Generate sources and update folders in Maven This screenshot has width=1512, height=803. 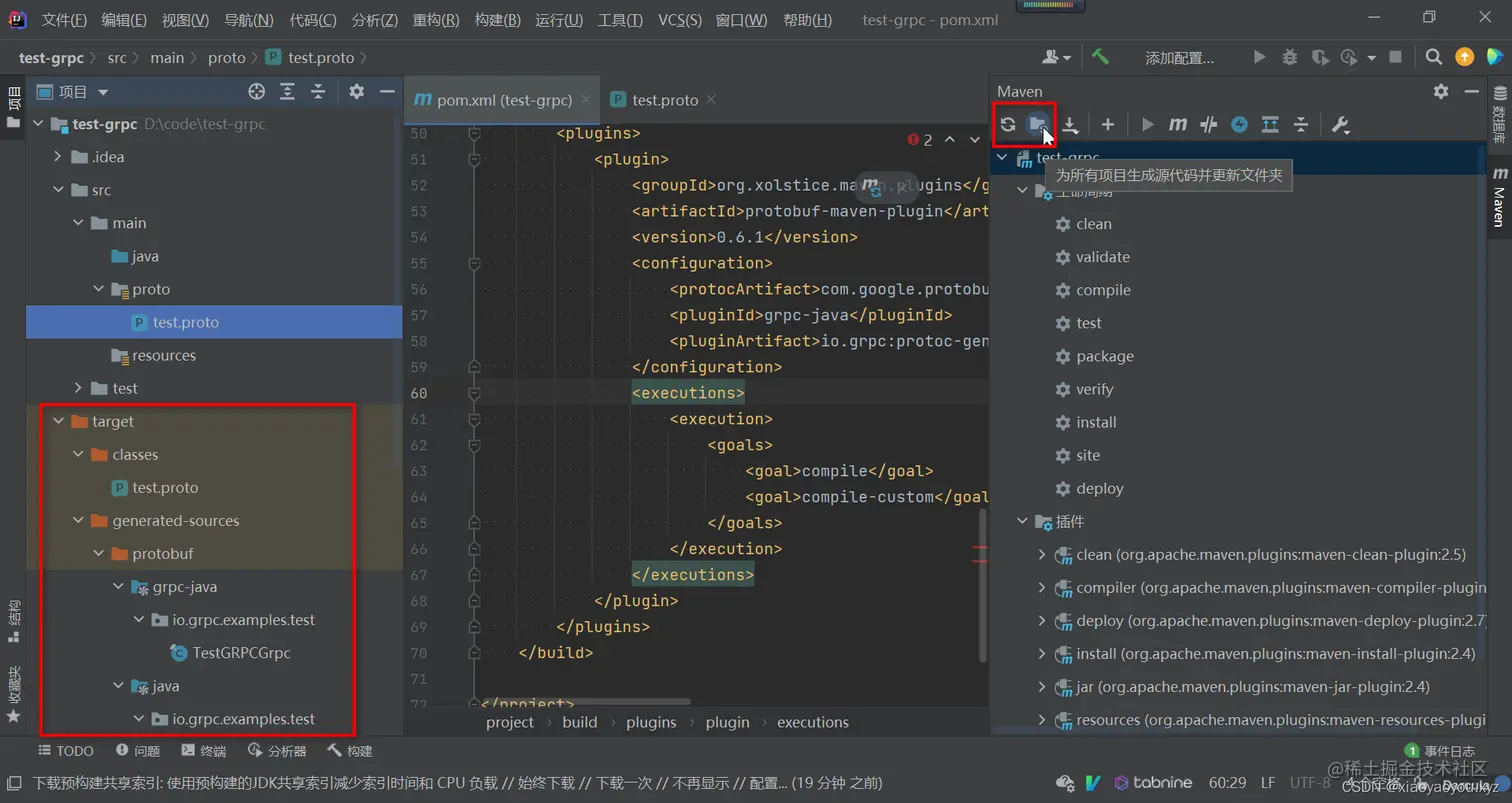(x=1038, y=125)
